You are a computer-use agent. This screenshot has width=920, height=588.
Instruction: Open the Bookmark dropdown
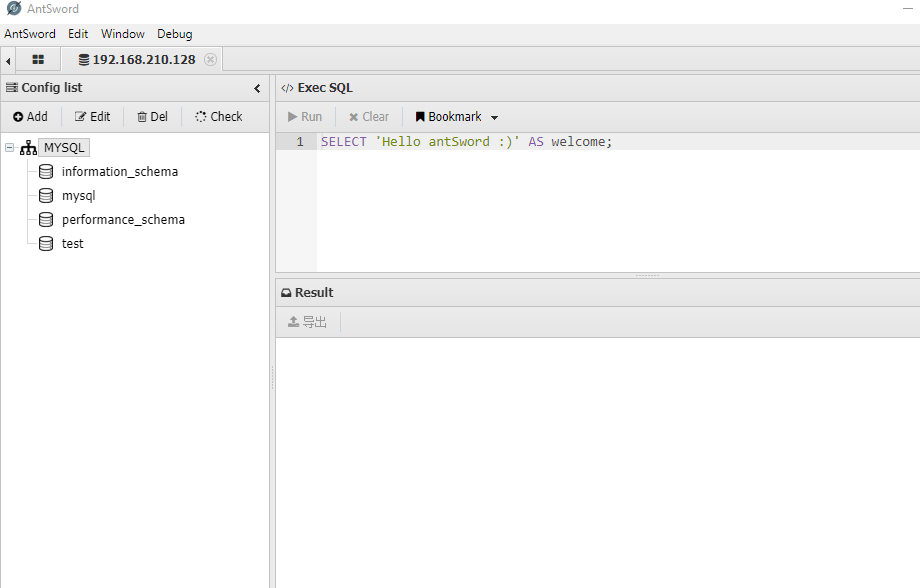pyautogui.click(x=457, y=117)
